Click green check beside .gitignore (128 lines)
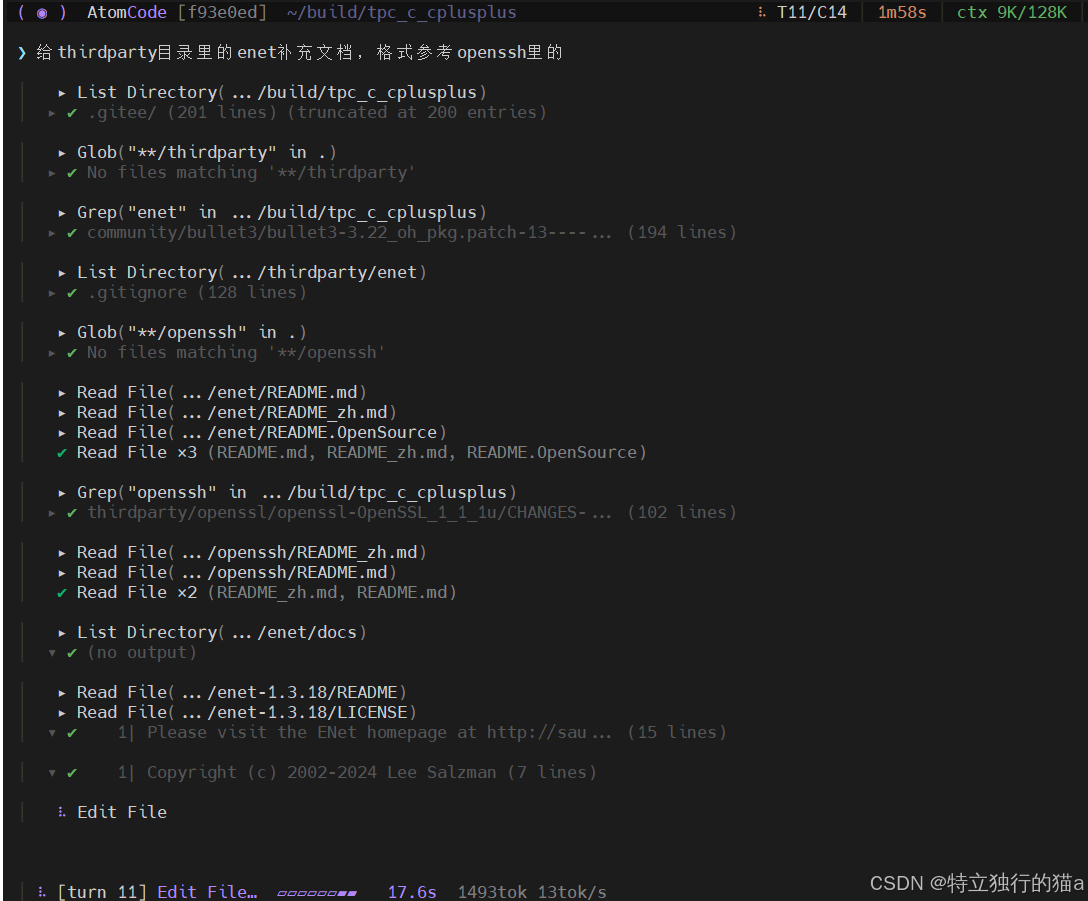1088x901 pixels. pyautogui.click(x=71, y=293)
